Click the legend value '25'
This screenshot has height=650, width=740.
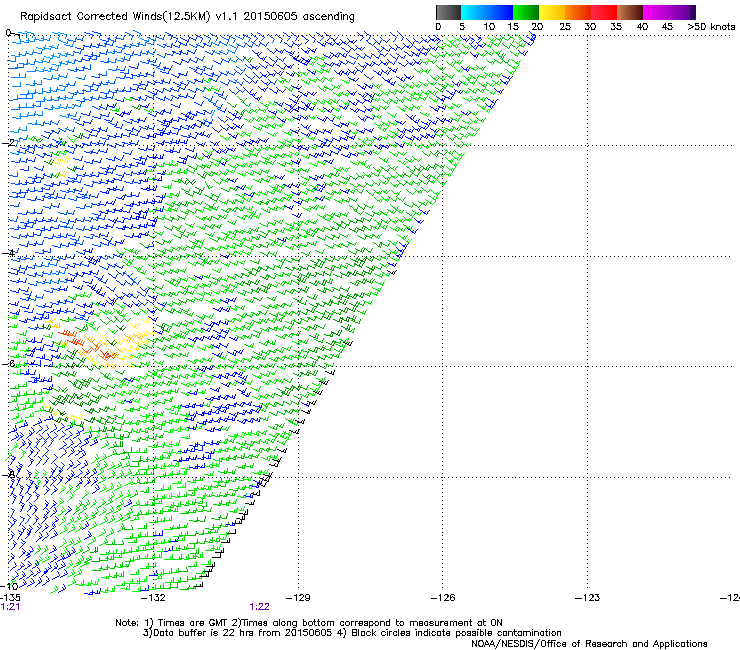(x=565, y=27)
